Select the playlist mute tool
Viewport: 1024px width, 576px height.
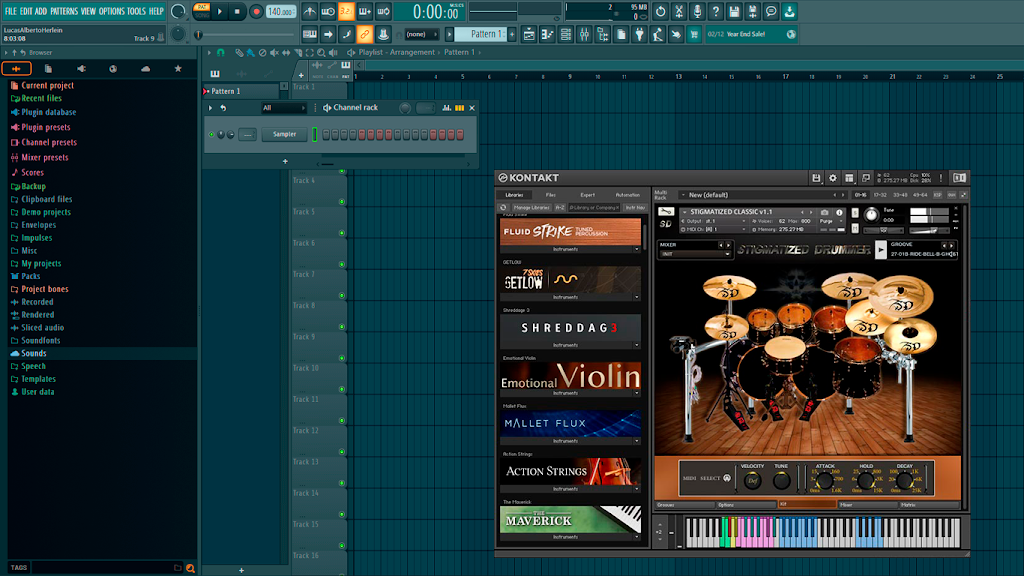tap(274, 52)
